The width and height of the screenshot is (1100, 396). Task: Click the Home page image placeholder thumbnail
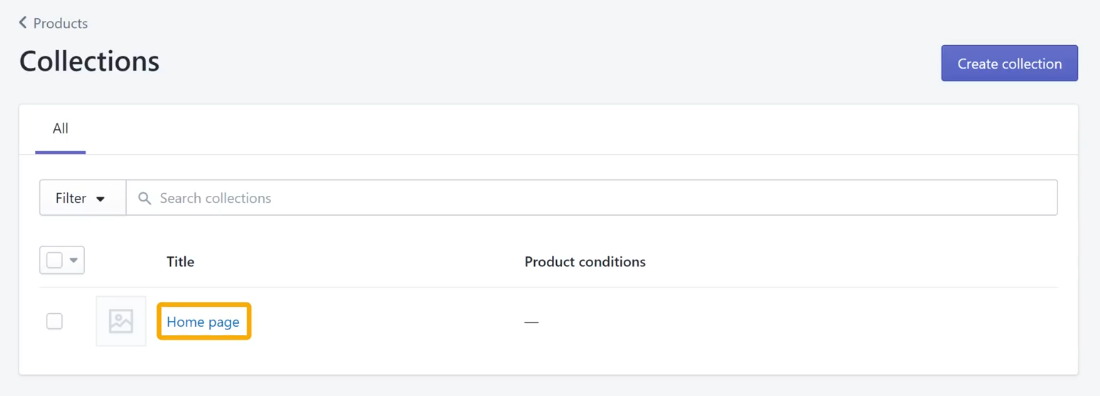pos(121,322)
